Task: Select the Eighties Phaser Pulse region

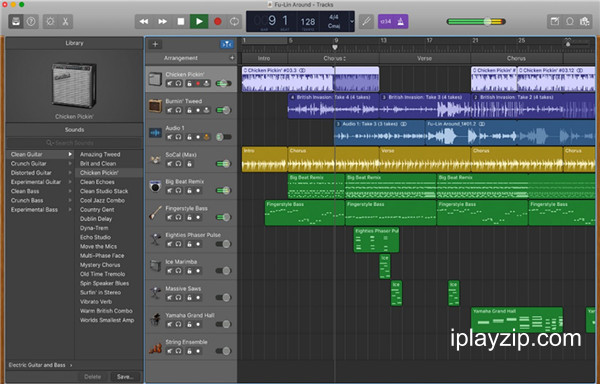Action: [376, 239]
